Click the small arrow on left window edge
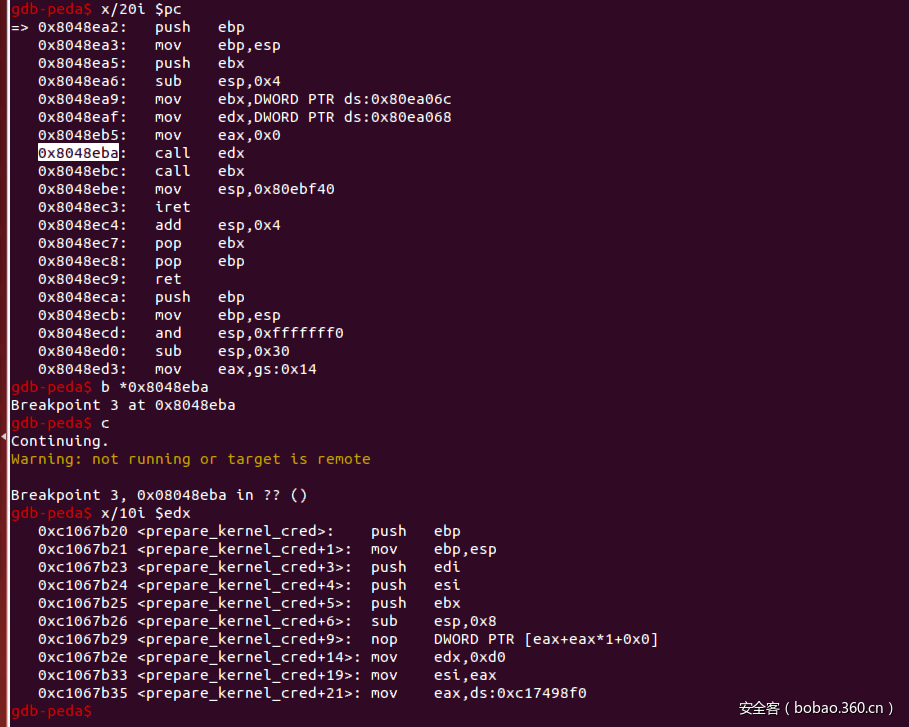The image size is (909, 727). [x=4, y=437]
